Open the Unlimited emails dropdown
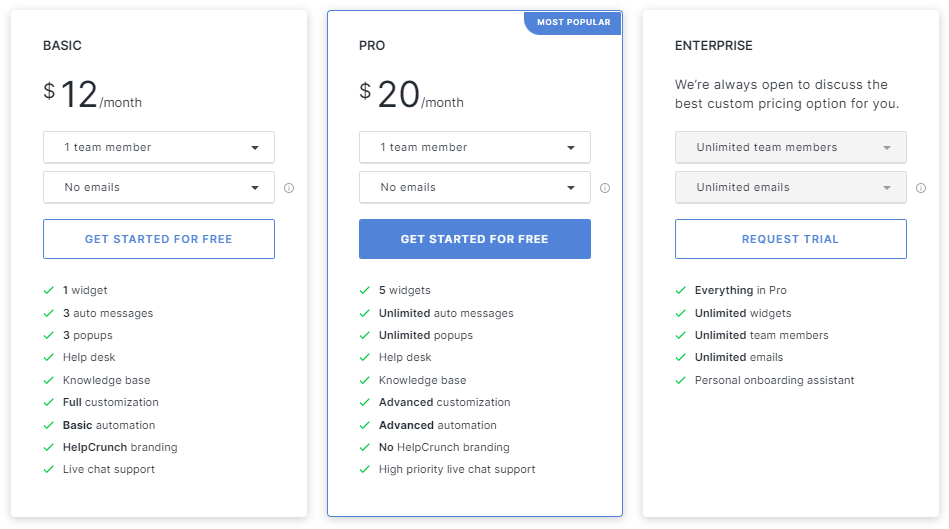Image resolution: width=949 pixels, height=529 pixels. point(790,187)
